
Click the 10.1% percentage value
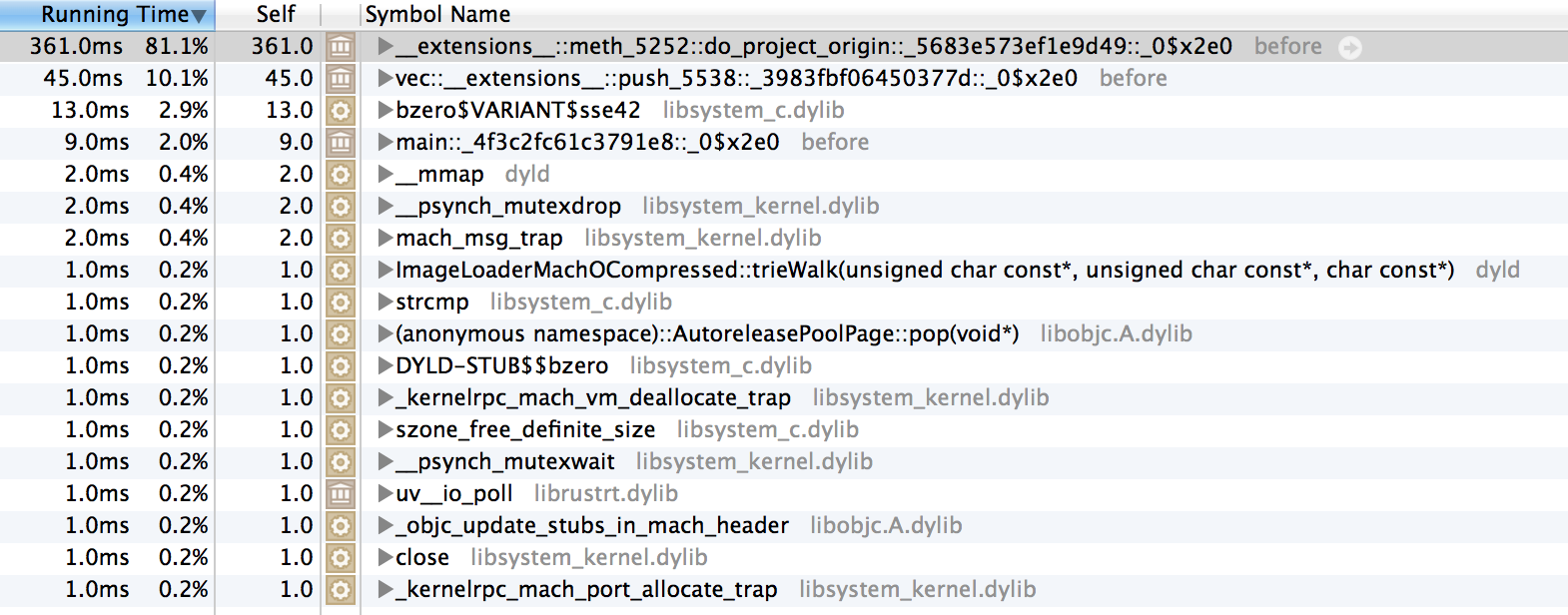pyautogui.click(x=177, y=78)
